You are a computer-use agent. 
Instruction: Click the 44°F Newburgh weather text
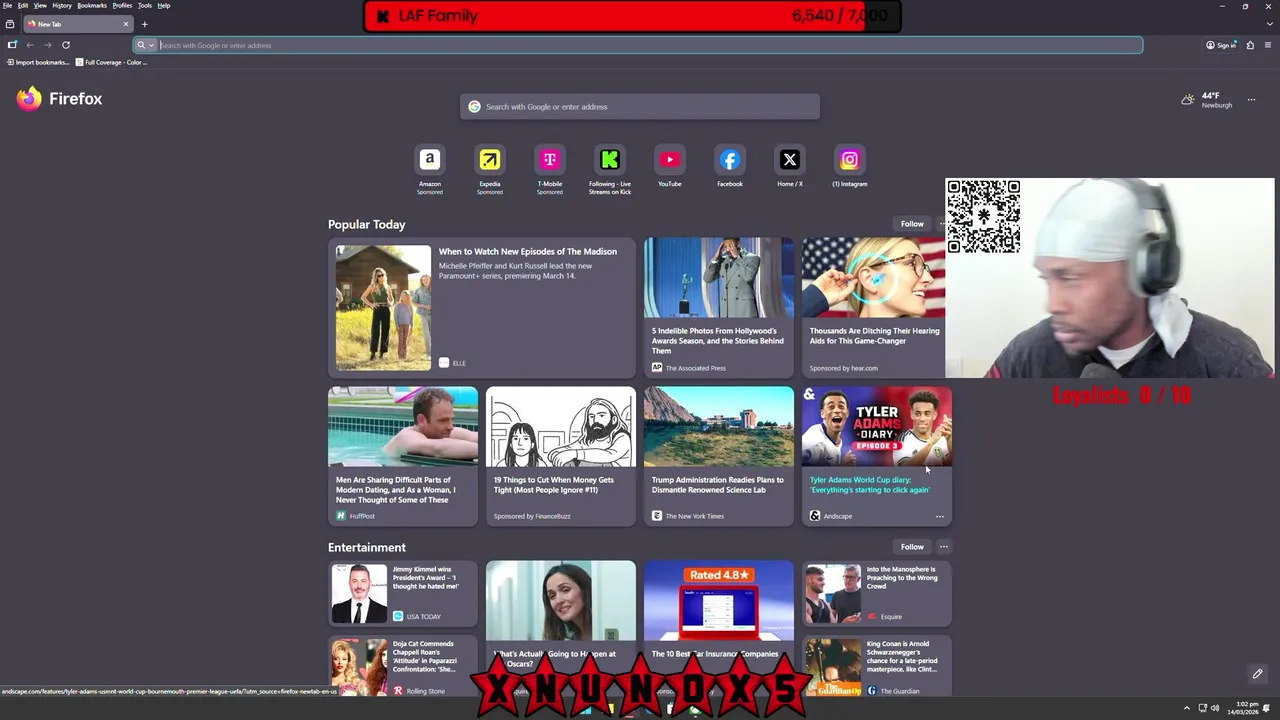[1216, 100]
